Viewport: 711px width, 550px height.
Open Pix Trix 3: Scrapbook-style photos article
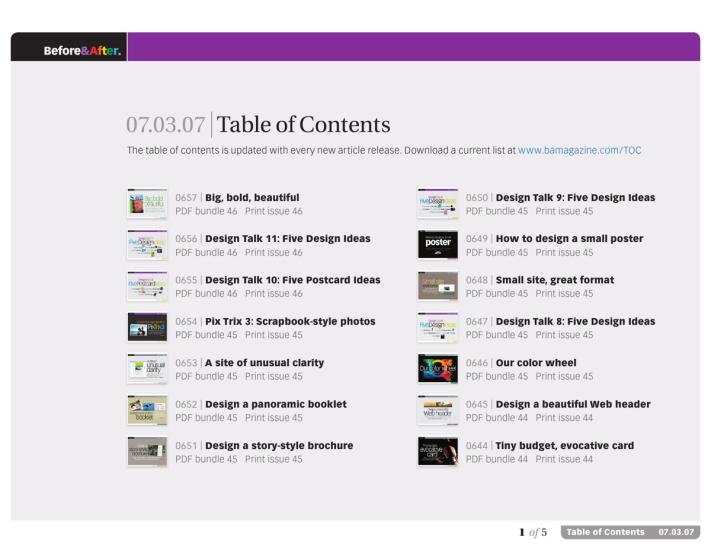tap(290, 322)
